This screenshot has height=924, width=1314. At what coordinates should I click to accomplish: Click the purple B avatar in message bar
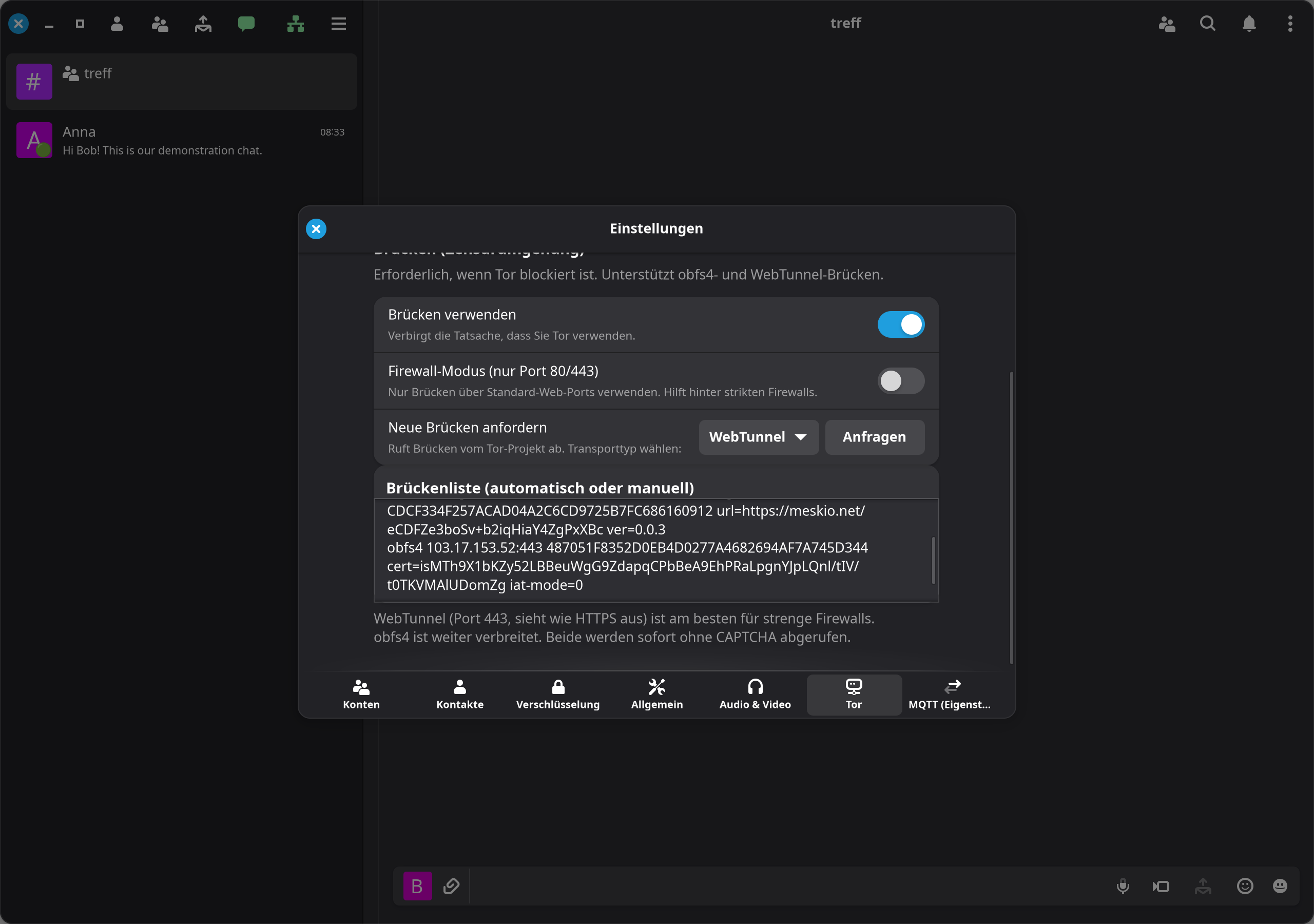coord(418,886)
